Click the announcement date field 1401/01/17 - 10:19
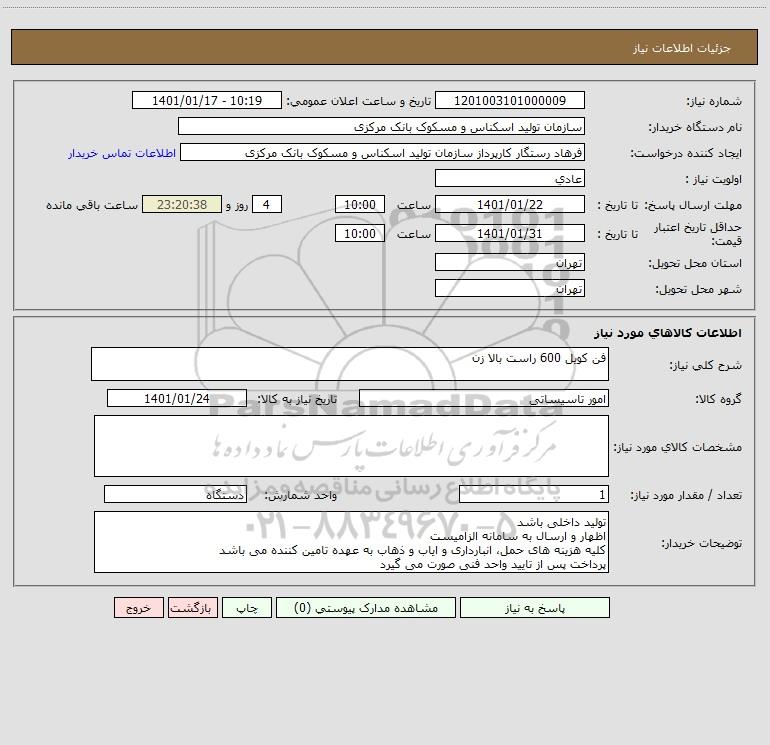This screenshot has width=770, height=745. click(x=207, y=100)
